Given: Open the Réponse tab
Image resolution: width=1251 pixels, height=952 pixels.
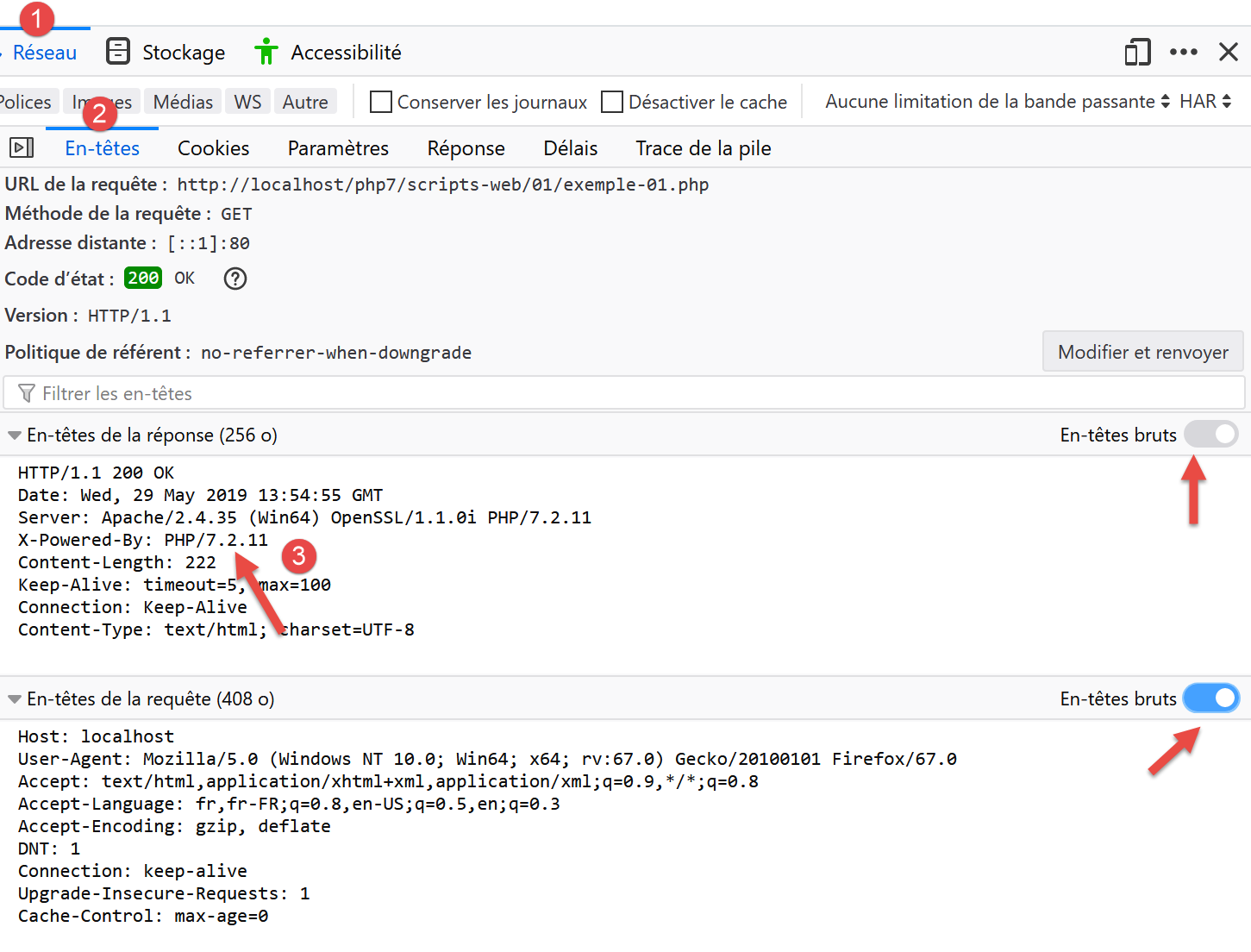Looking at the screenshot, I should click(466, 148).
